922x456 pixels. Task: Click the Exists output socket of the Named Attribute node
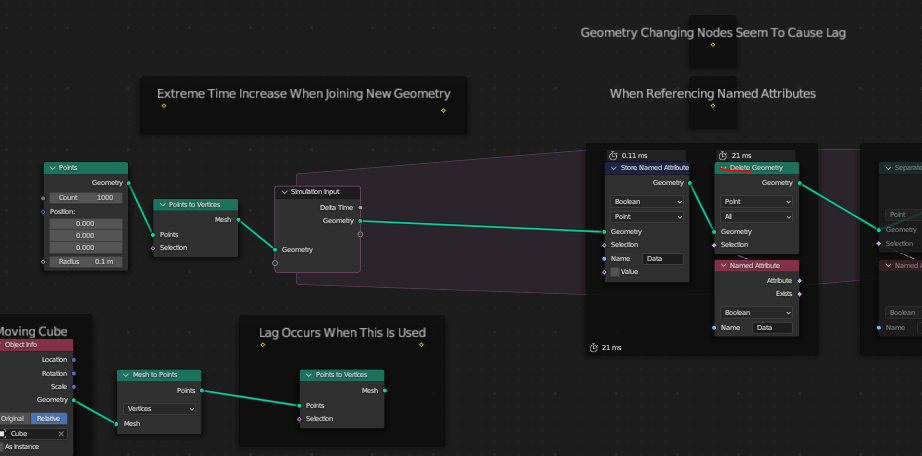(x=799, y=294)
